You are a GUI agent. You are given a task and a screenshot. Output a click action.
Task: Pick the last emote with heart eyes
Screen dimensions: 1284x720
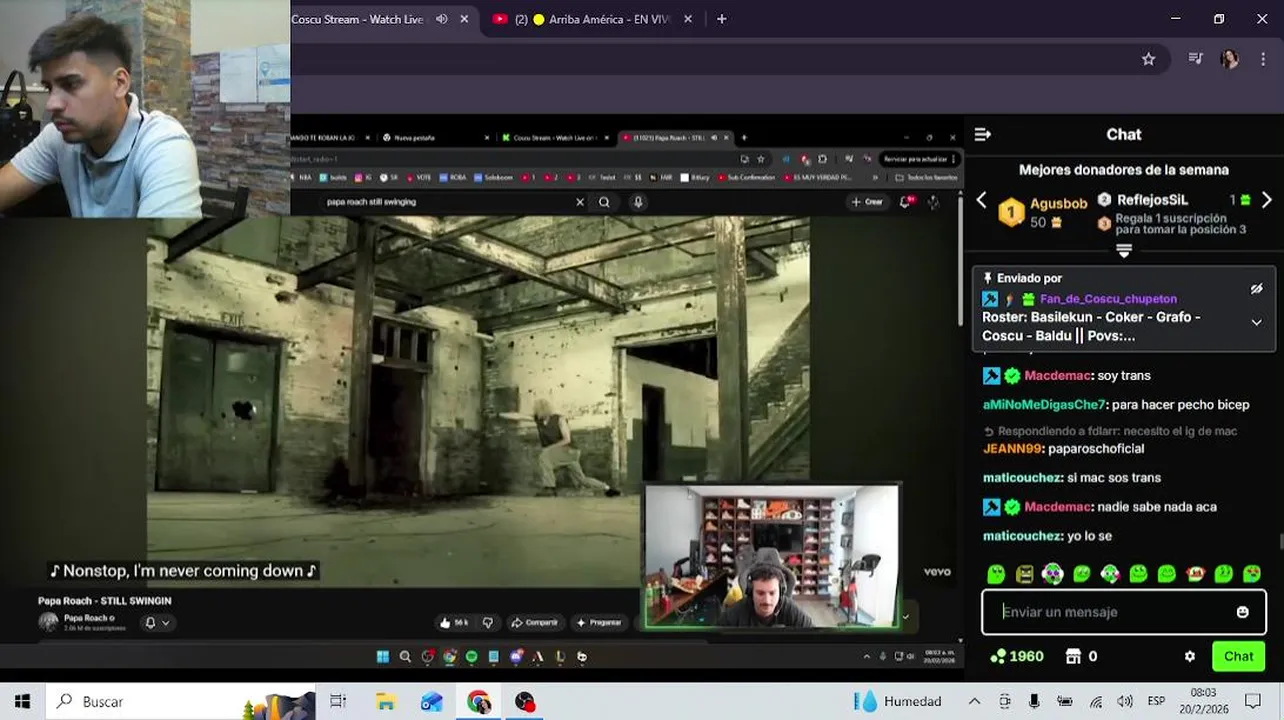(x=1252, y=574)
